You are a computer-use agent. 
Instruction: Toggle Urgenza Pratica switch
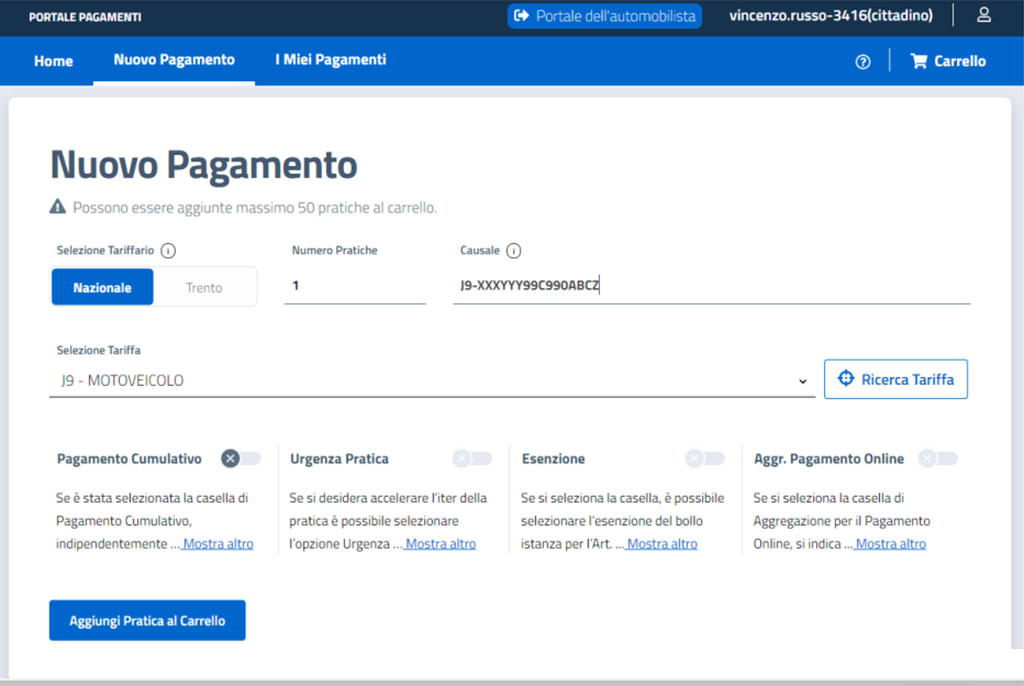pyautogui.click(x=472, y=459)
